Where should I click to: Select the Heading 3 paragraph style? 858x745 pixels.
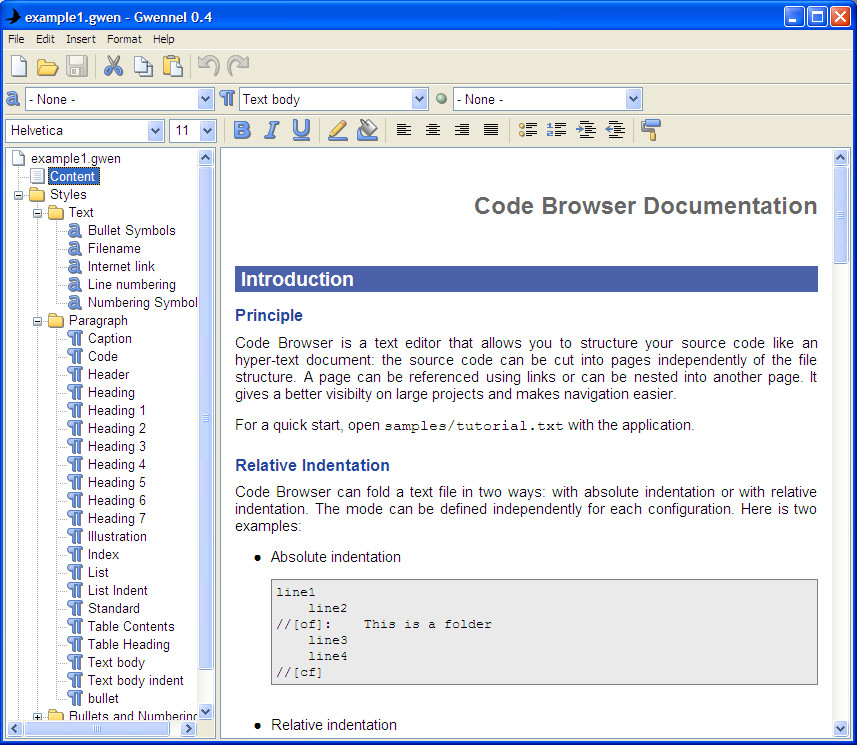tap(117, 446)
